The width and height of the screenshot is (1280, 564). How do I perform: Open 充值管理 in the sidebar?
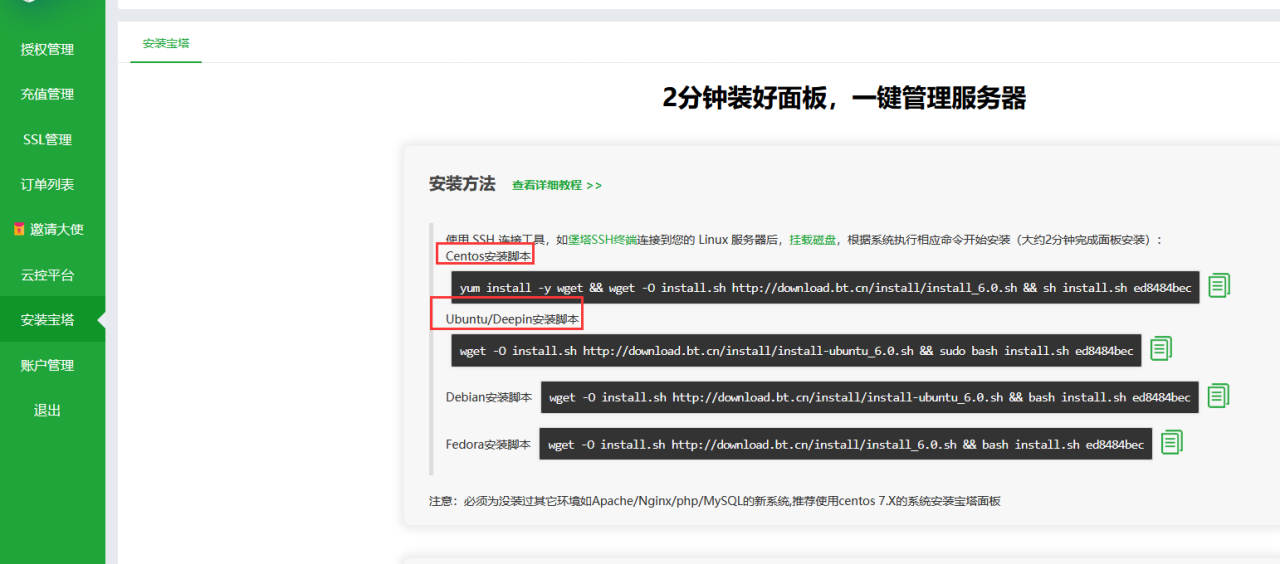click(47, 94)
